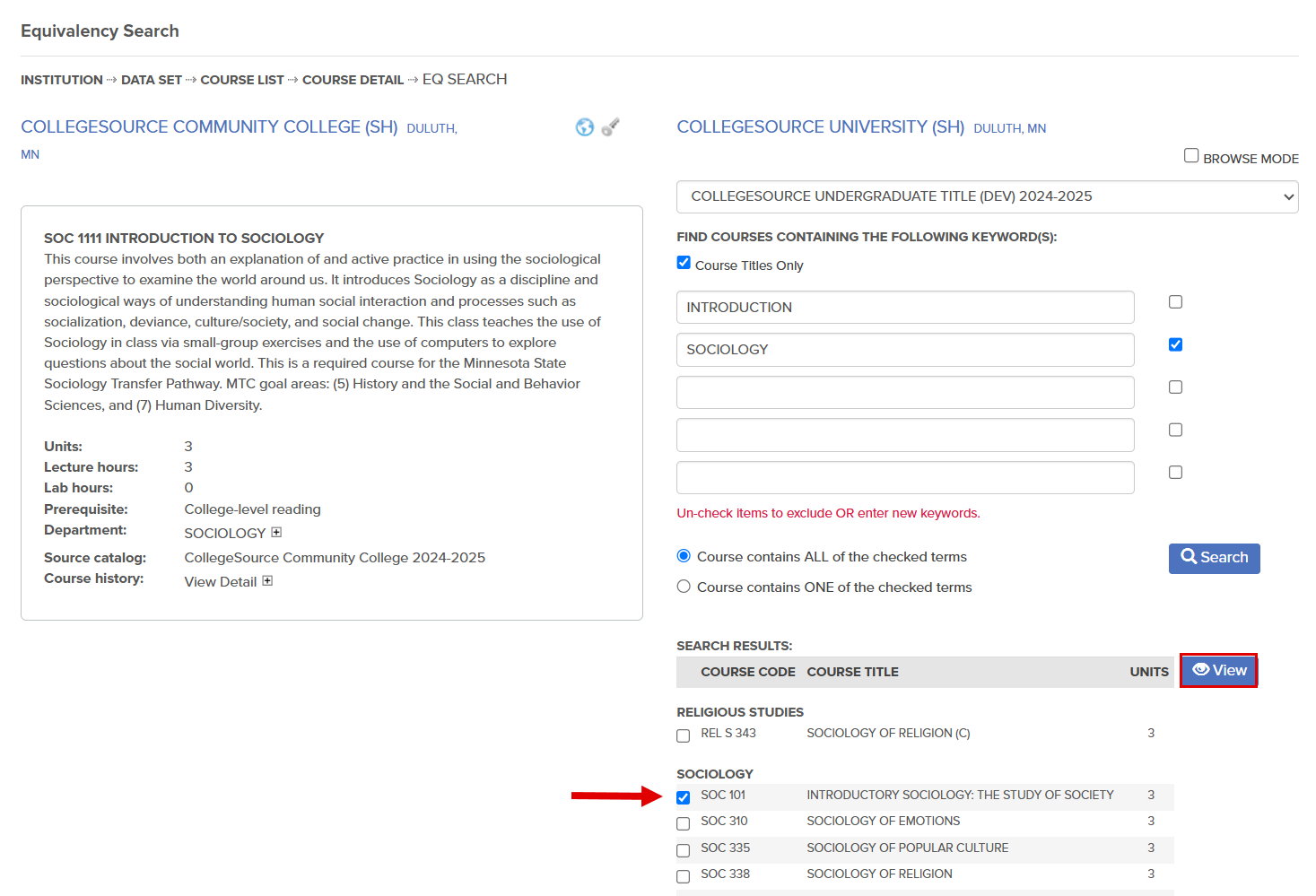1316x896 pixels.
Task: Check the fourth keyword row checkbox
Action: (x=1175, y=430)
